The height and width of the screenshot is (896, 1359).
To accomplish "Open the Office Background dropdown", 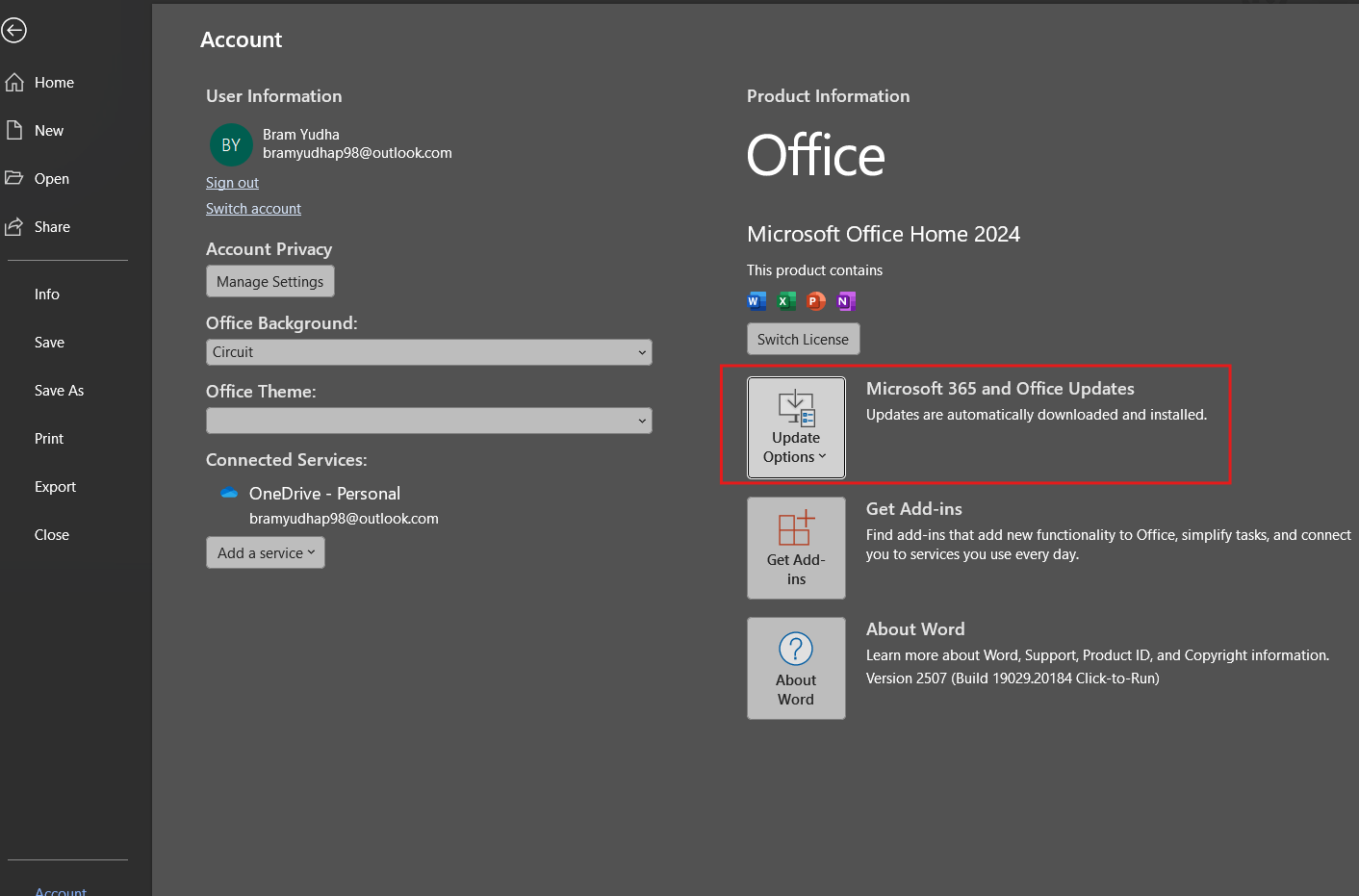I will point(429,352).
